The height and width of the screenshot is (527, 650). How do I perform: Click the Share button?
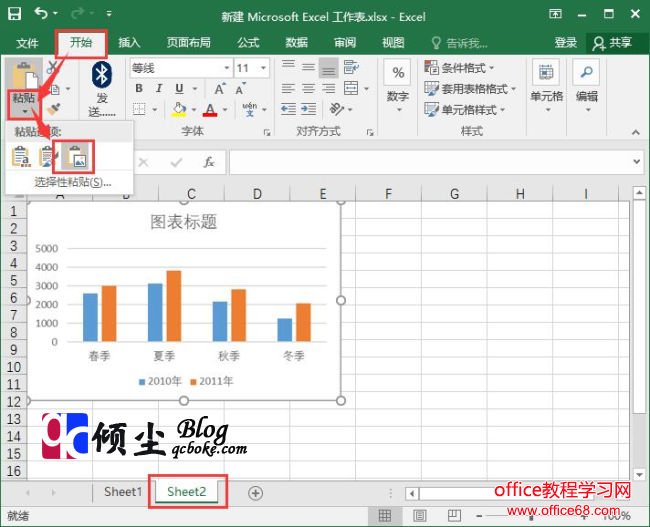pyautogui.click(x=612, y=43)
